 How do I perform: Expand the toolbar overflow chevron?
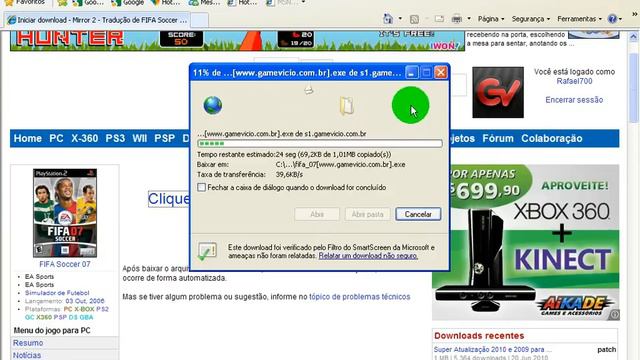tap(635, 15)
